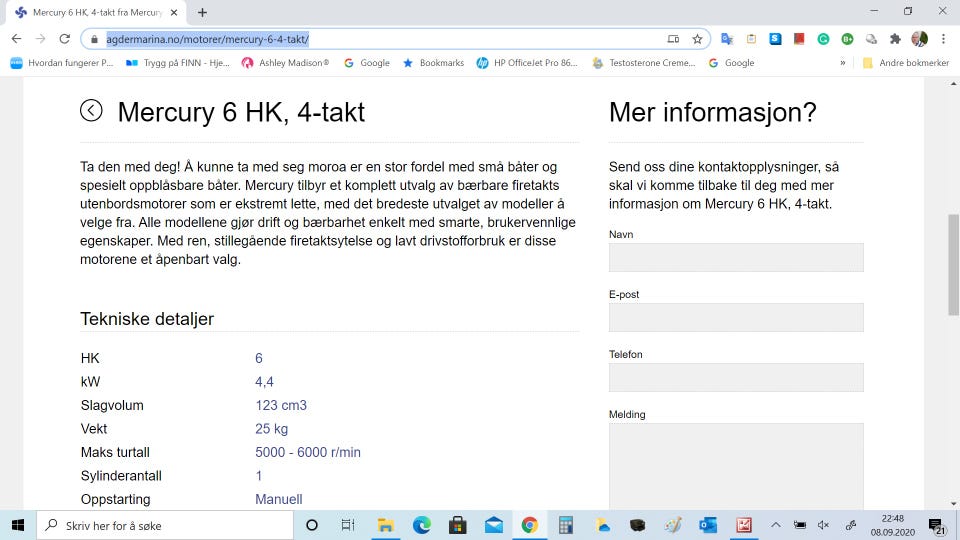Viewport: 960px width, 540px height.
Task: Open the Bookmarks star bookmark
Action: point(433,62)
